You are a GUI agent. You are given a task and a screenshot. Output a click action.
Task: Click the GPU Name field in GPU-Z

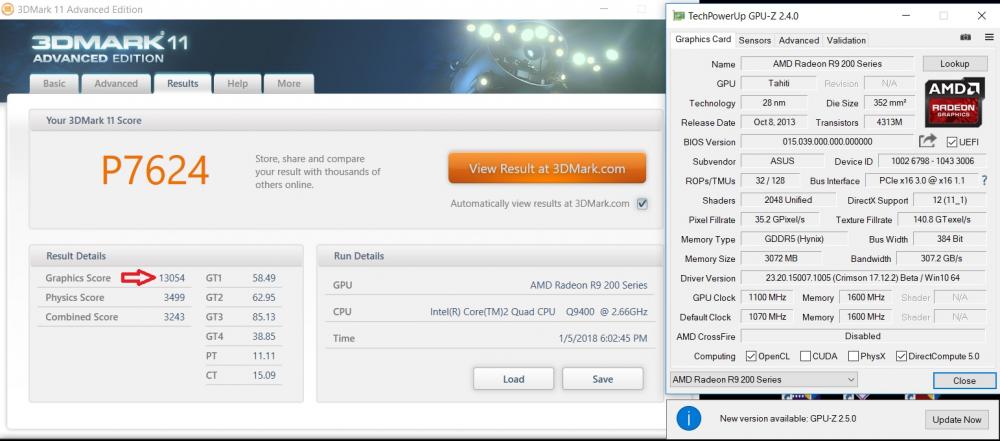click(827, 64)
